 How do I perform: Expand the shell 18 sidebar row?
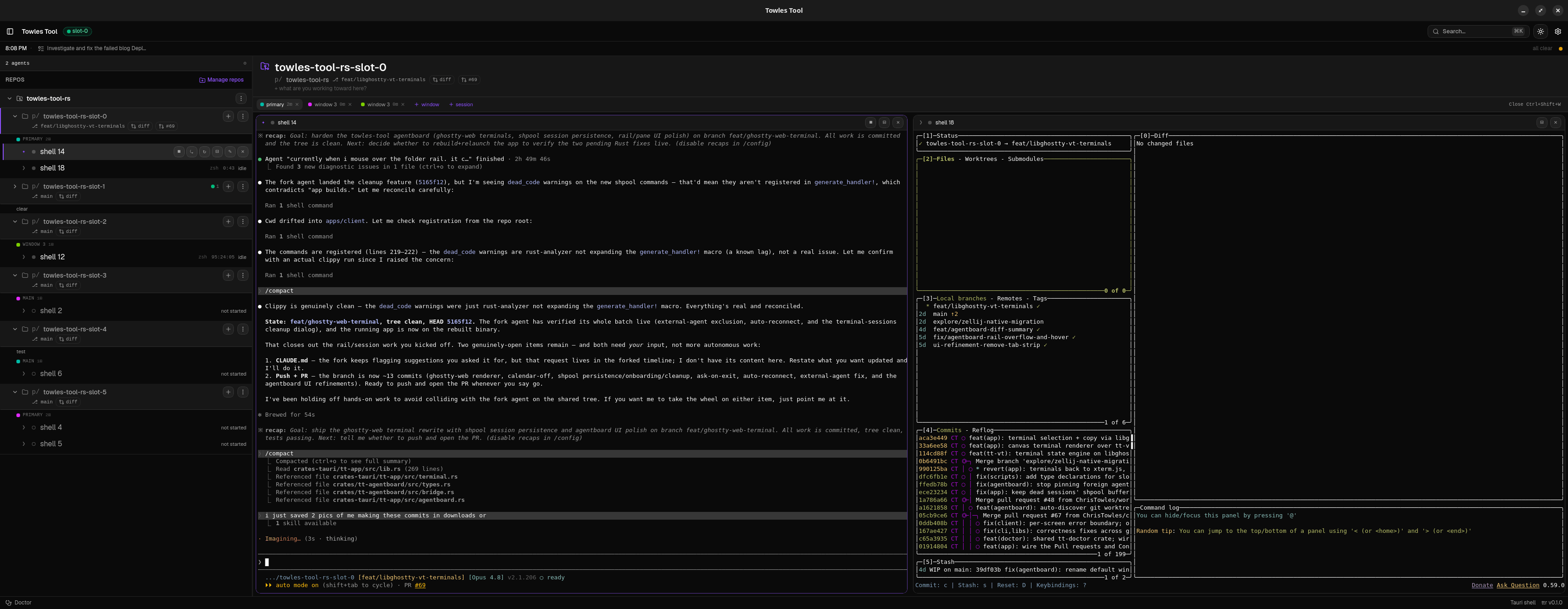[x=24, y=168]
